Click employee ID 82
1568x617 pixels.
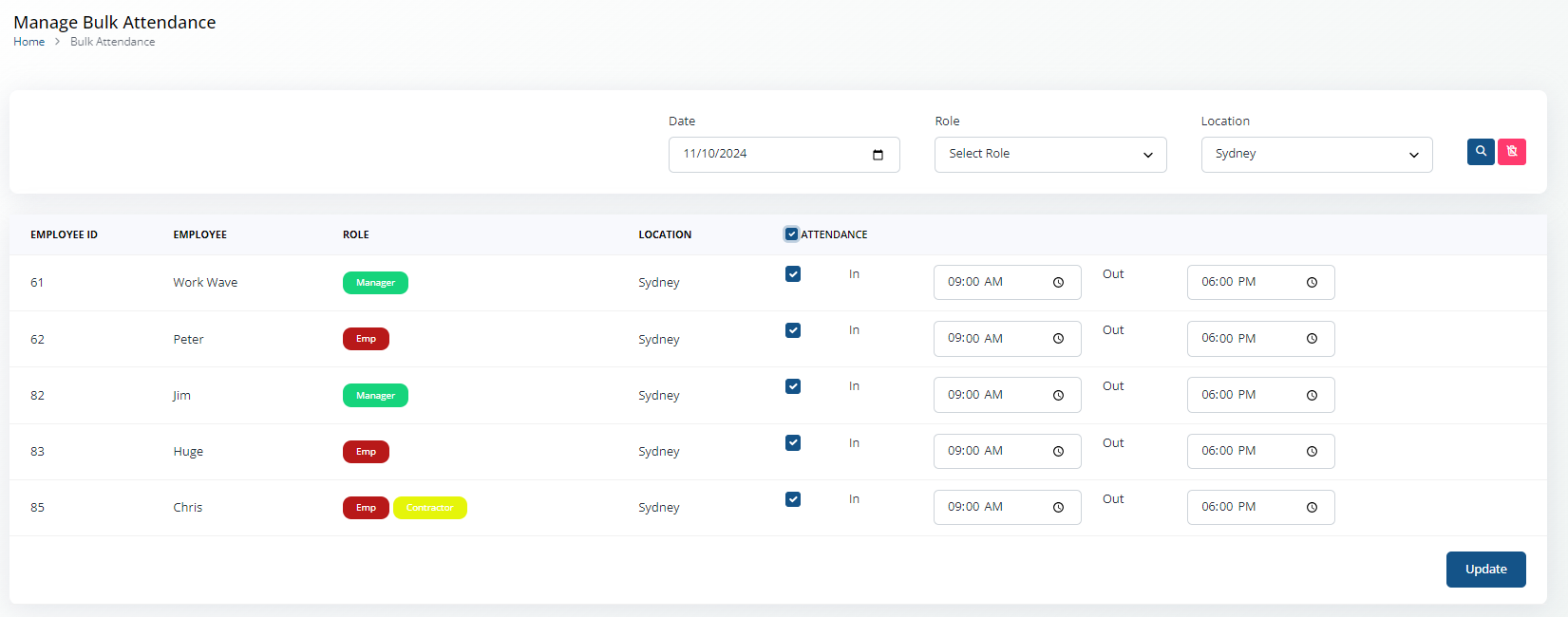point(37,396)
